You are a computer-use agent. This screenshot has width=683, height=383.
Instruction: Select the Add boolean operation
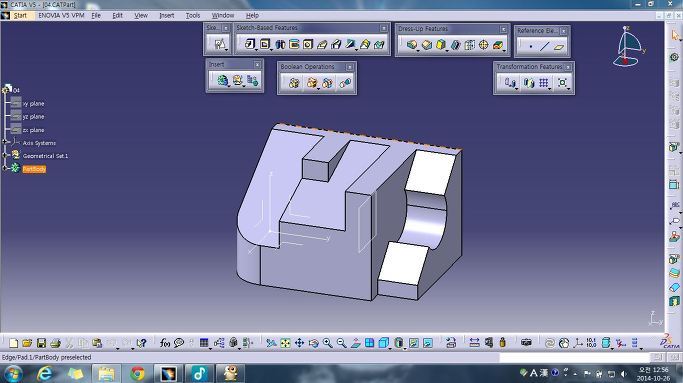coord(312,83)
